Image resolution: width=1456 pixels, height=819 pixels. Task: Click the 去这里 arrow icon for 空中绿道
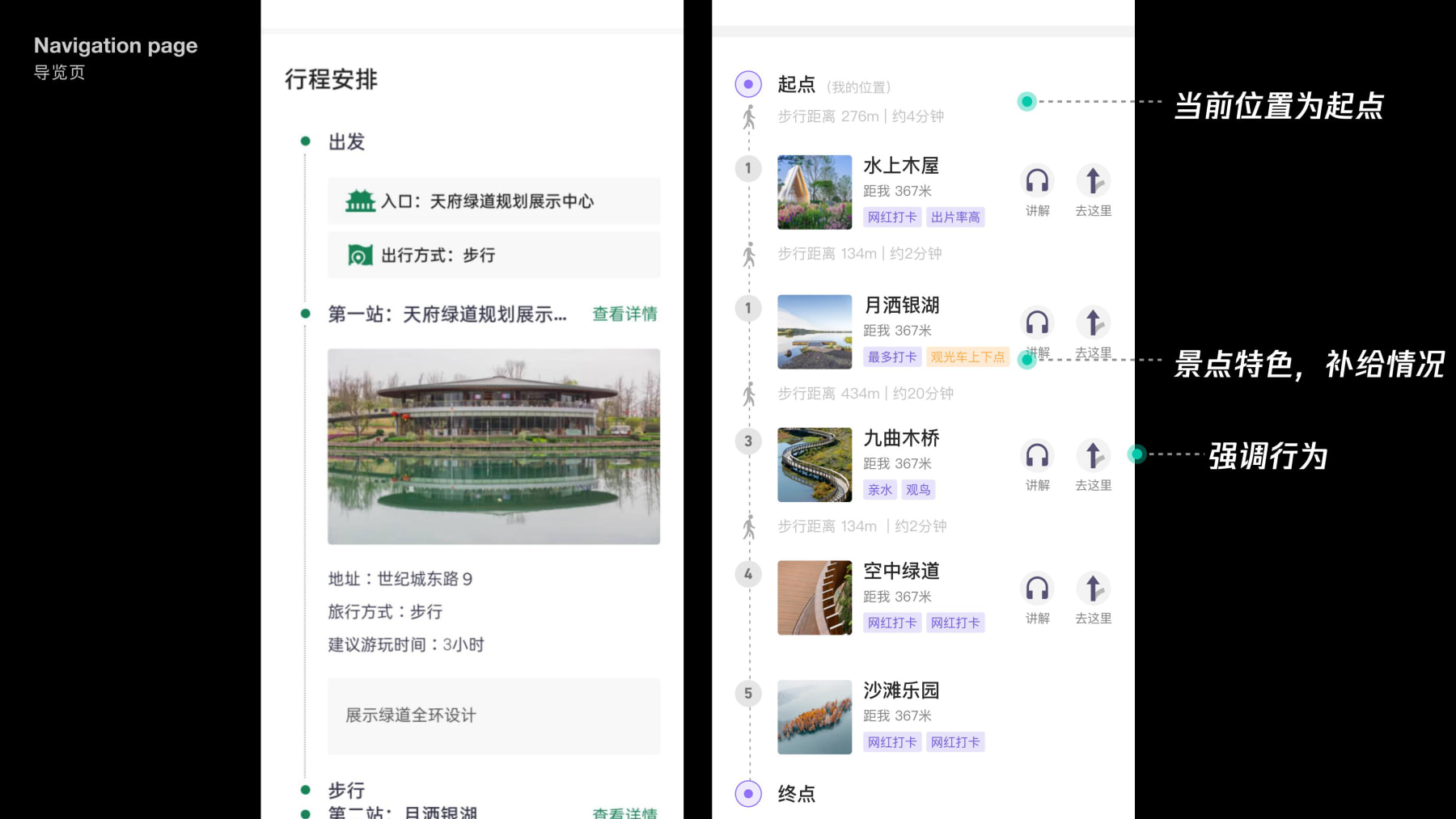click(1093, 589)
